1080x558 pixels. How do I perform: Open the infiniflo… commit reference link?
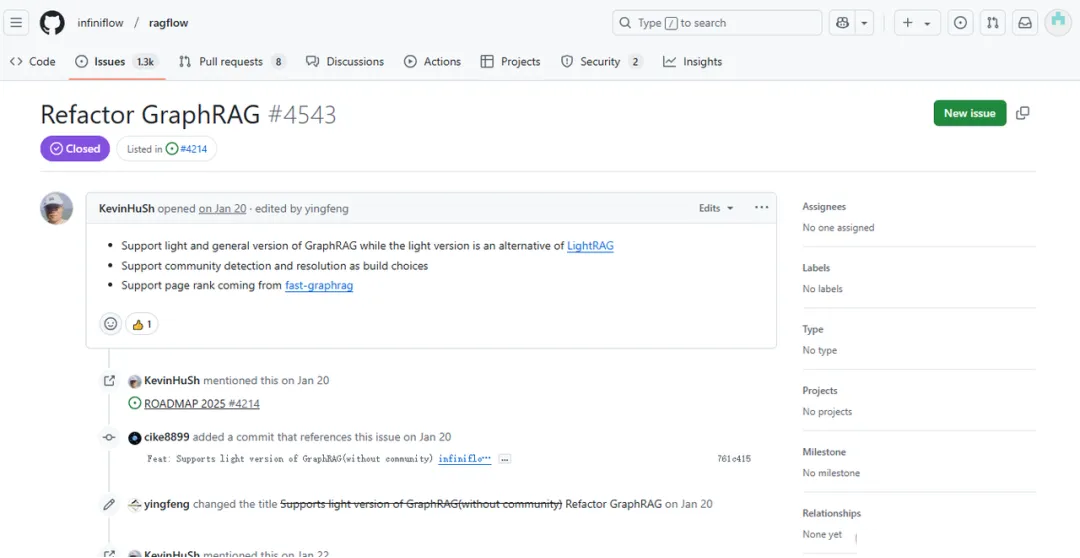pos(465,459)
